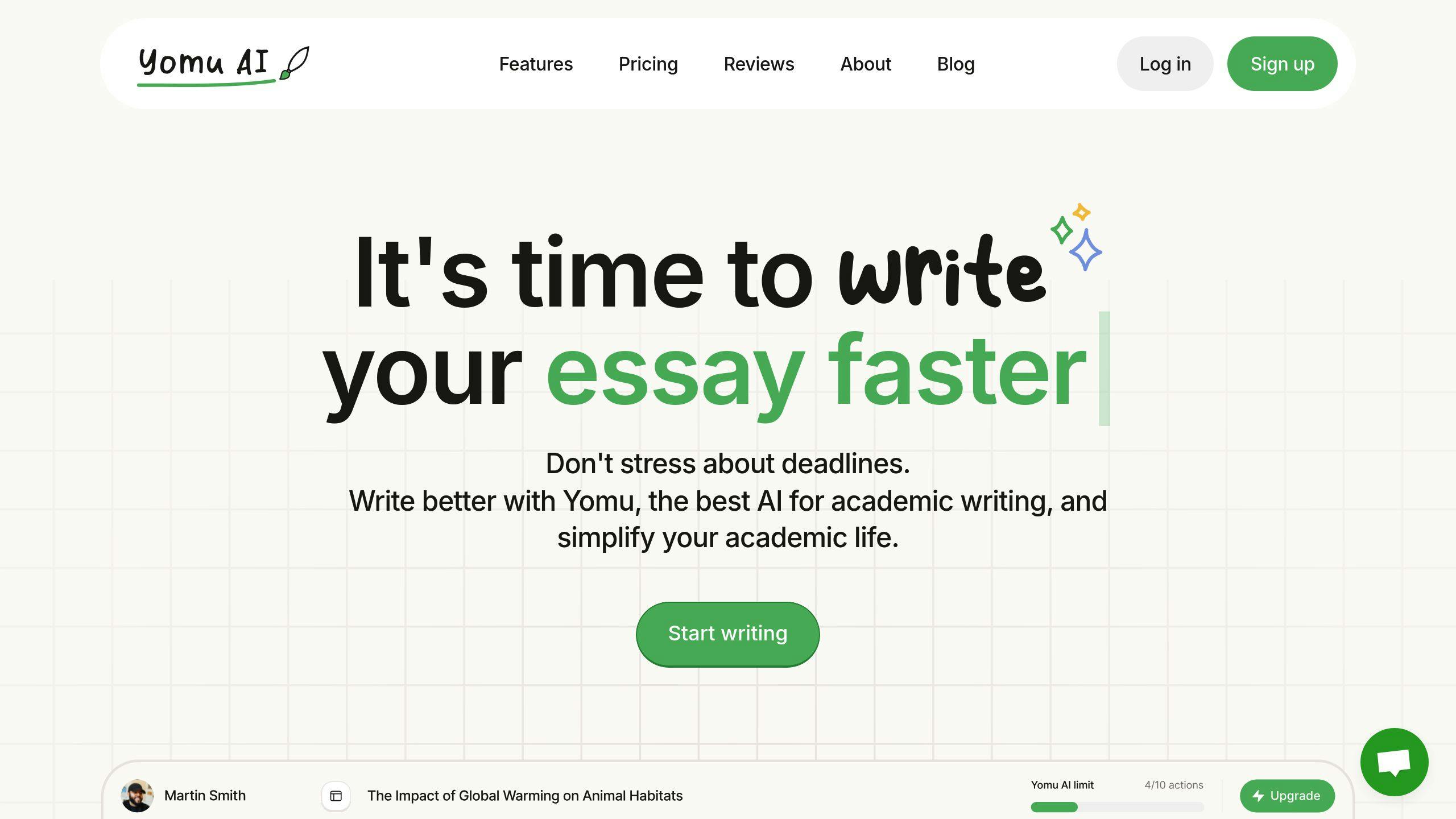Click the sparkle decoration icon top right
Image resolution: width=1456 pixels, height=819 pixels.
[1075, 235]
